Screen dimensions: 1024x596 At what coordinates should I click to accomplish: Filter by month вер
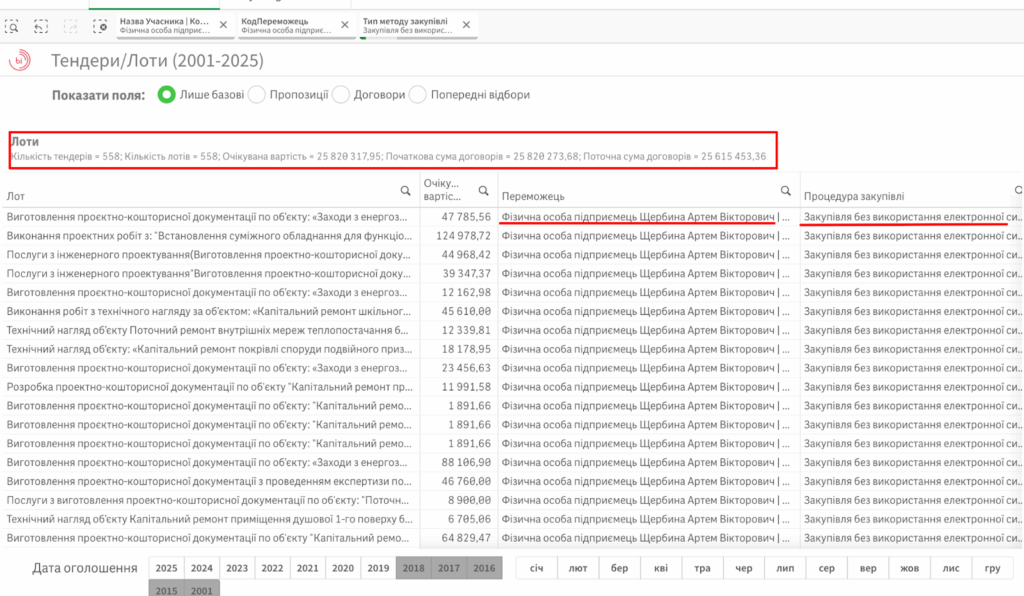(x=869, y=568)
